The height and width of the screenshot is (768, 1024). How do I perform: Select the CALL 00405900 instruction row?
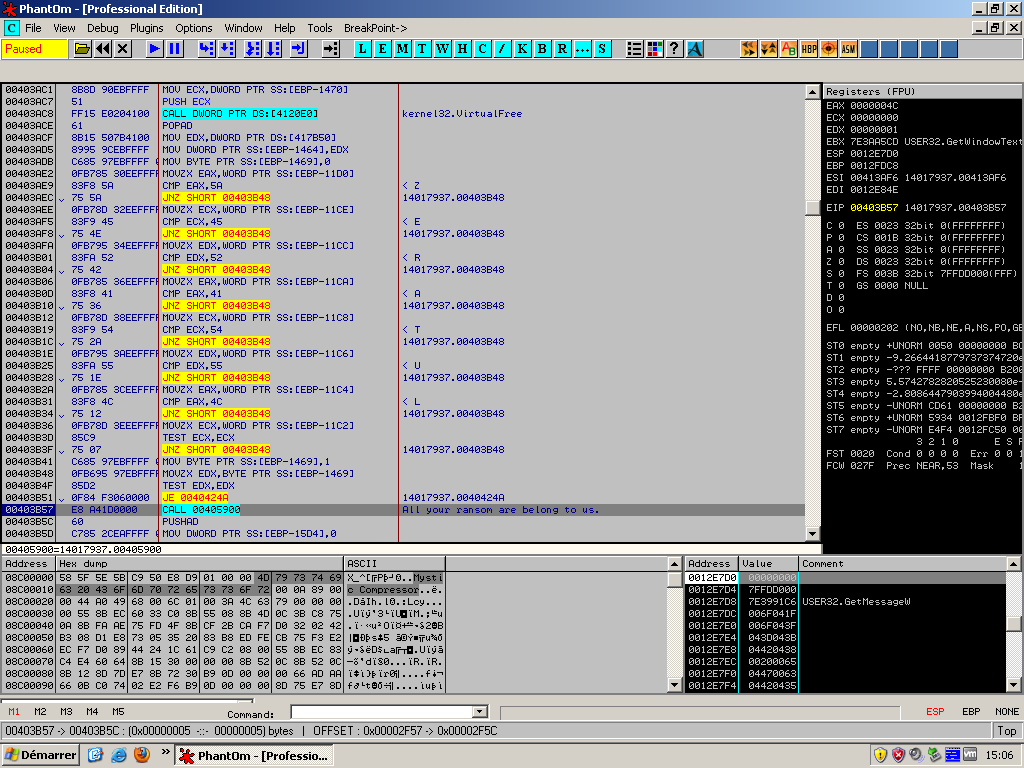coord(403,510)
